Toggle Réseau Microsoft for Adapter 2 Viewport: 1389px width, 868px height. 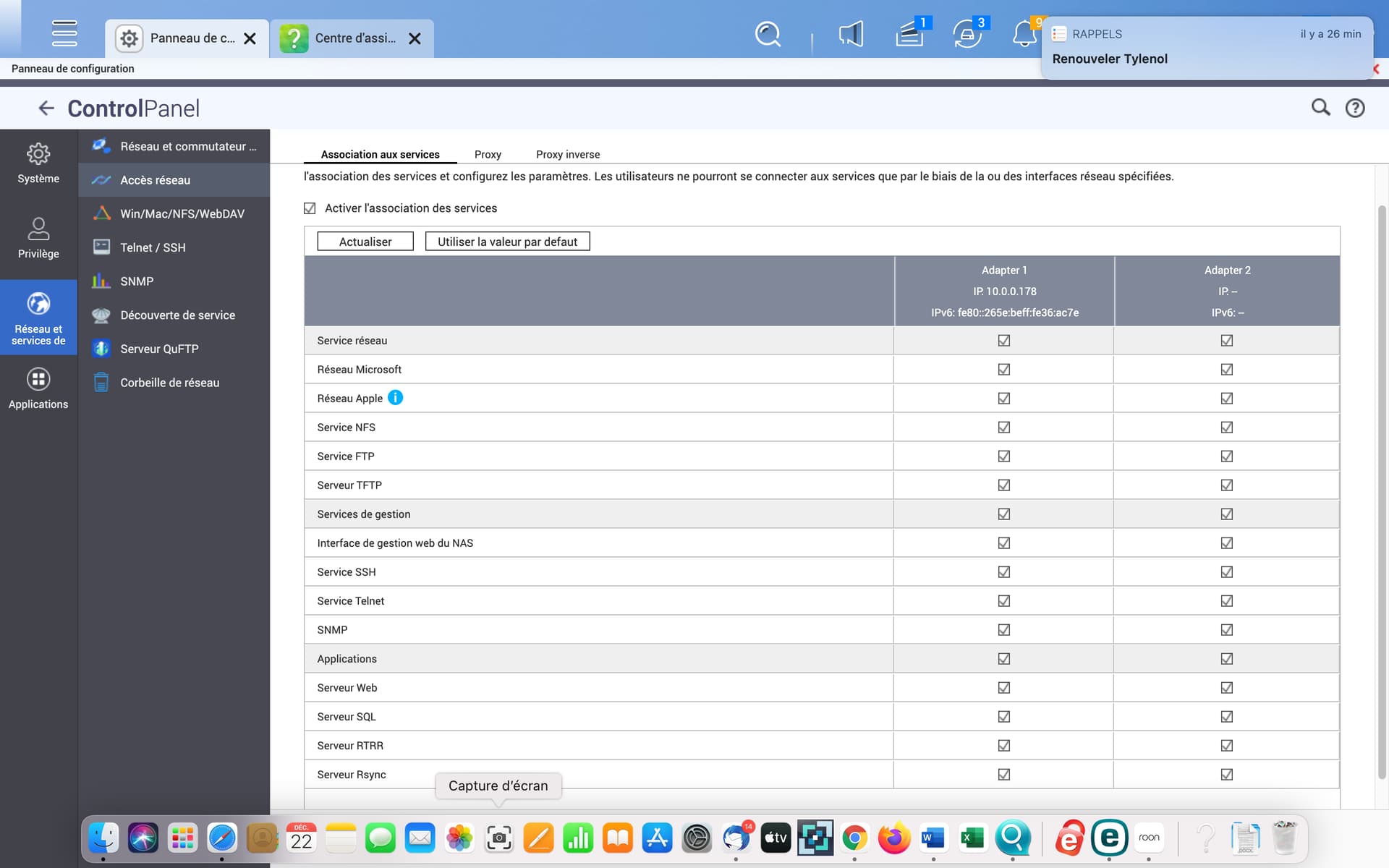(x=1227, y=369)
